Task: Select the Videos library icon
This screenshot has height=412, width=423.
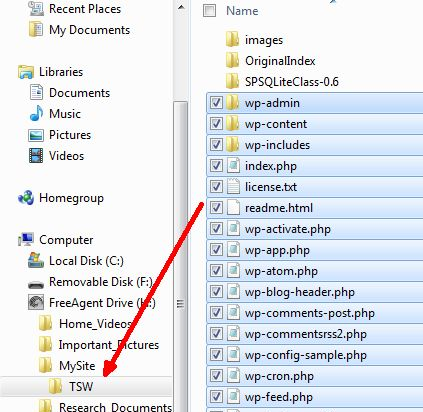Action: 36,156
